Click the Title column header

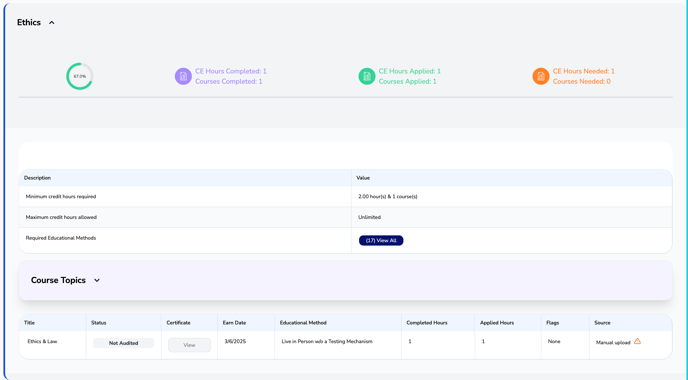point(29,323)
